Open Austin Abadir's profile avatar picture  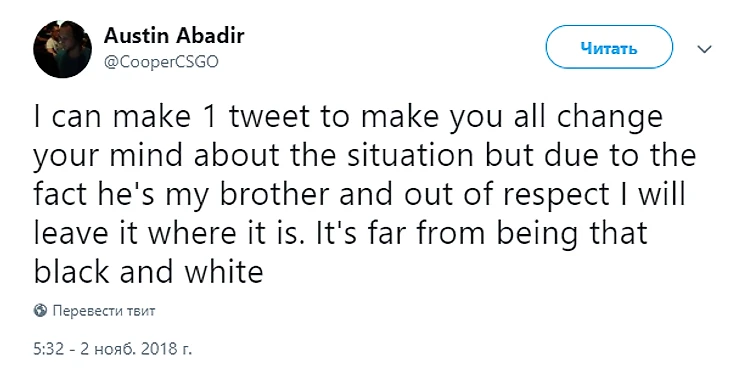62,49
